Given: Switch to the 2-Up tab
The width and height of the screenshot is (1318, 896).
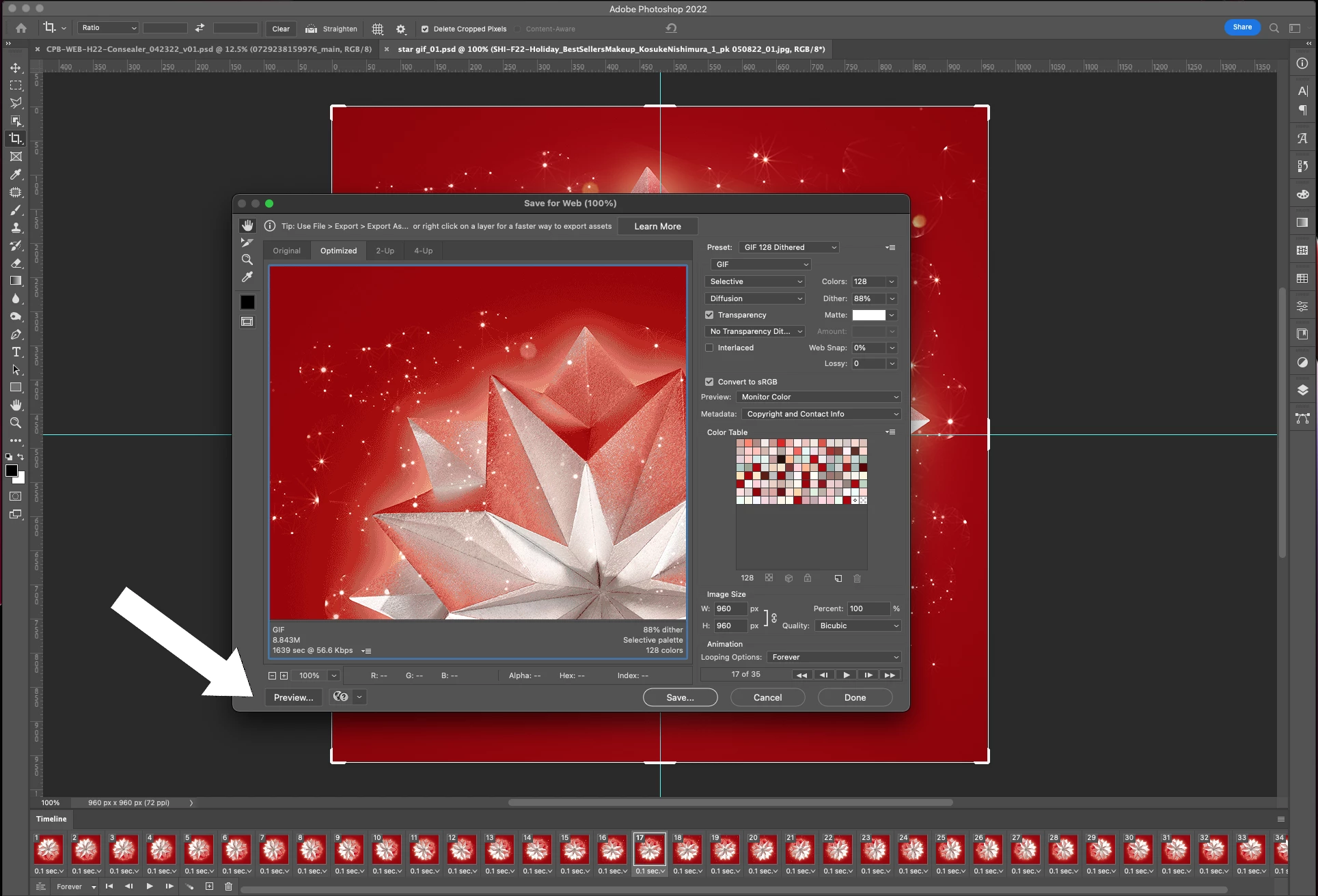Looking at the screenshot, I should (385, 251).
